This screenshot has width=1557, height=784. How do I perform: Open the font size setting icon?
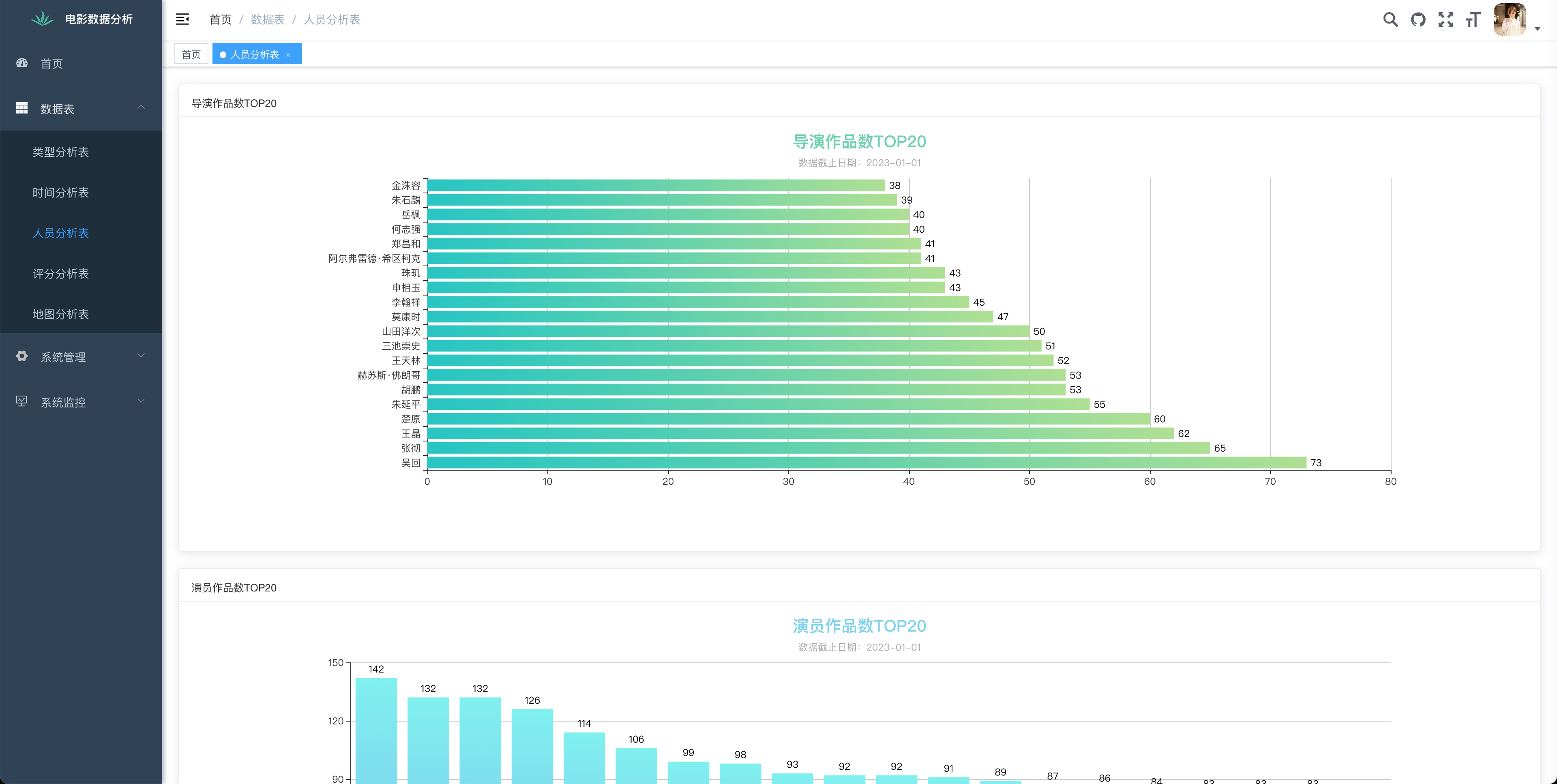(x=1473, y=19)
